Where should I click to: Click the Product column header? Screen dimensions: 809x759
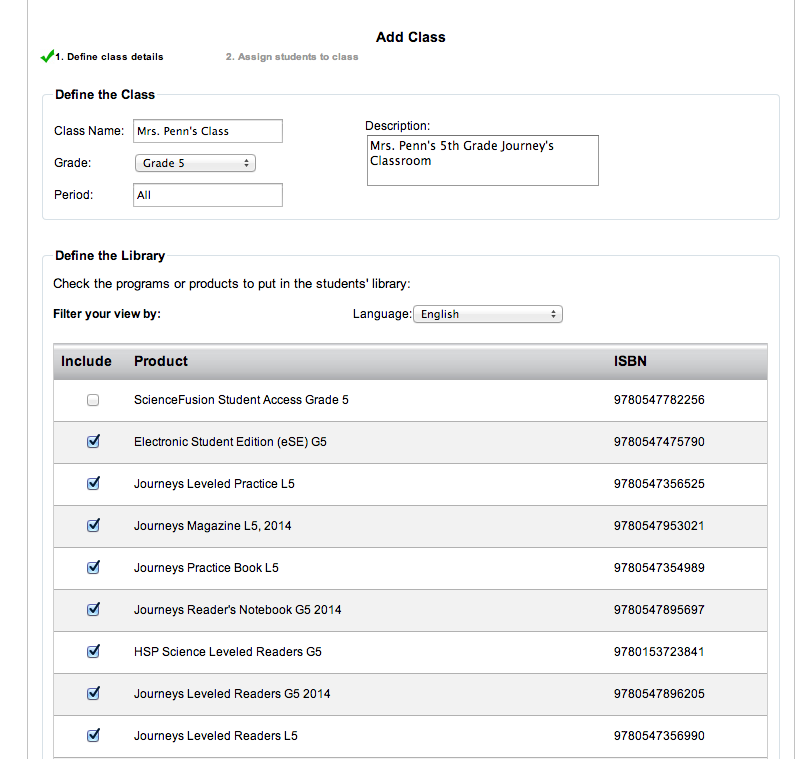point(161,361)
